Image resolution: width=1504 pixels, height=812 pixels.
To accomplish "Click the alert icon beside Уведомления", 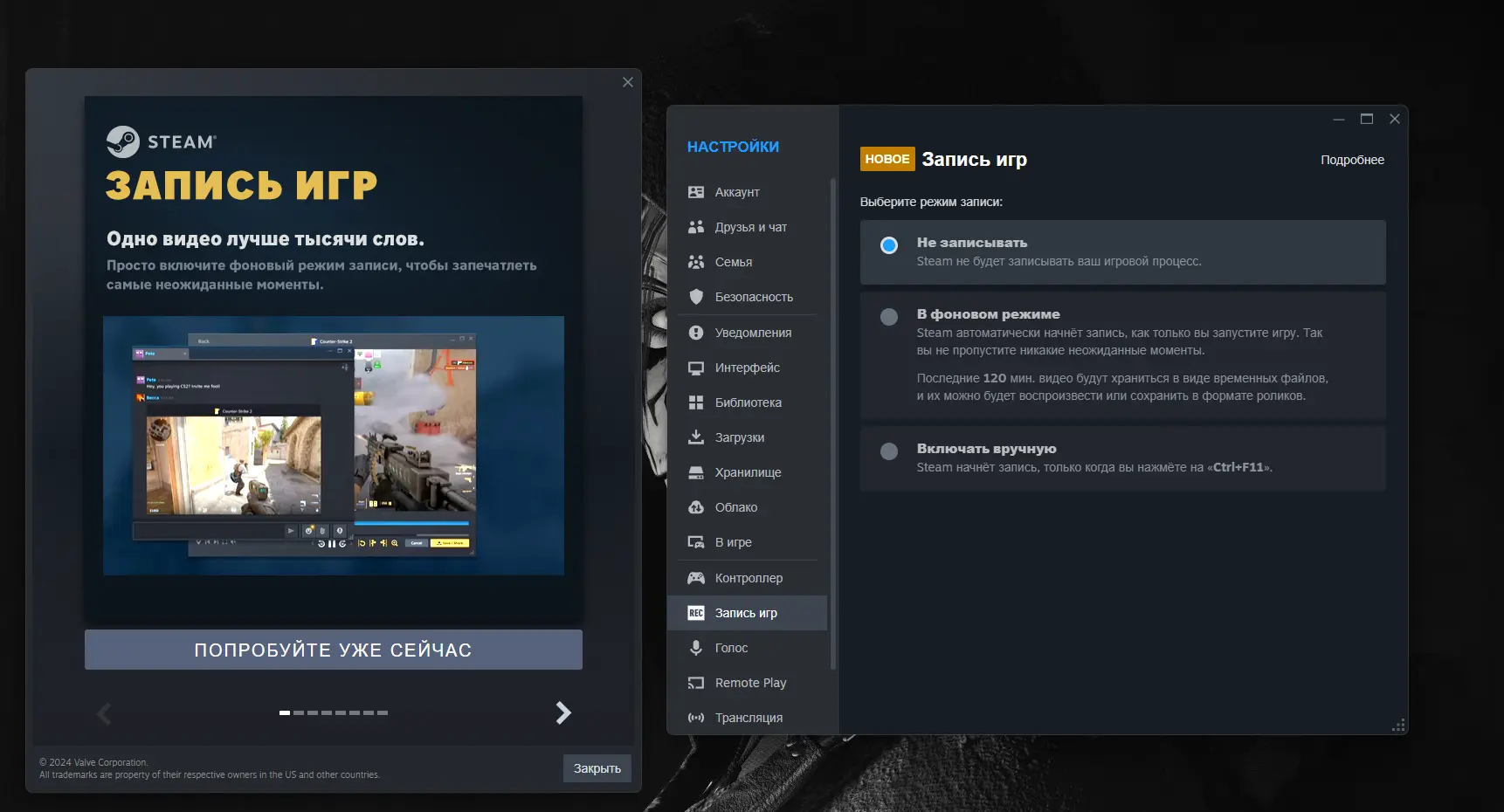I will tap(696, 333).
